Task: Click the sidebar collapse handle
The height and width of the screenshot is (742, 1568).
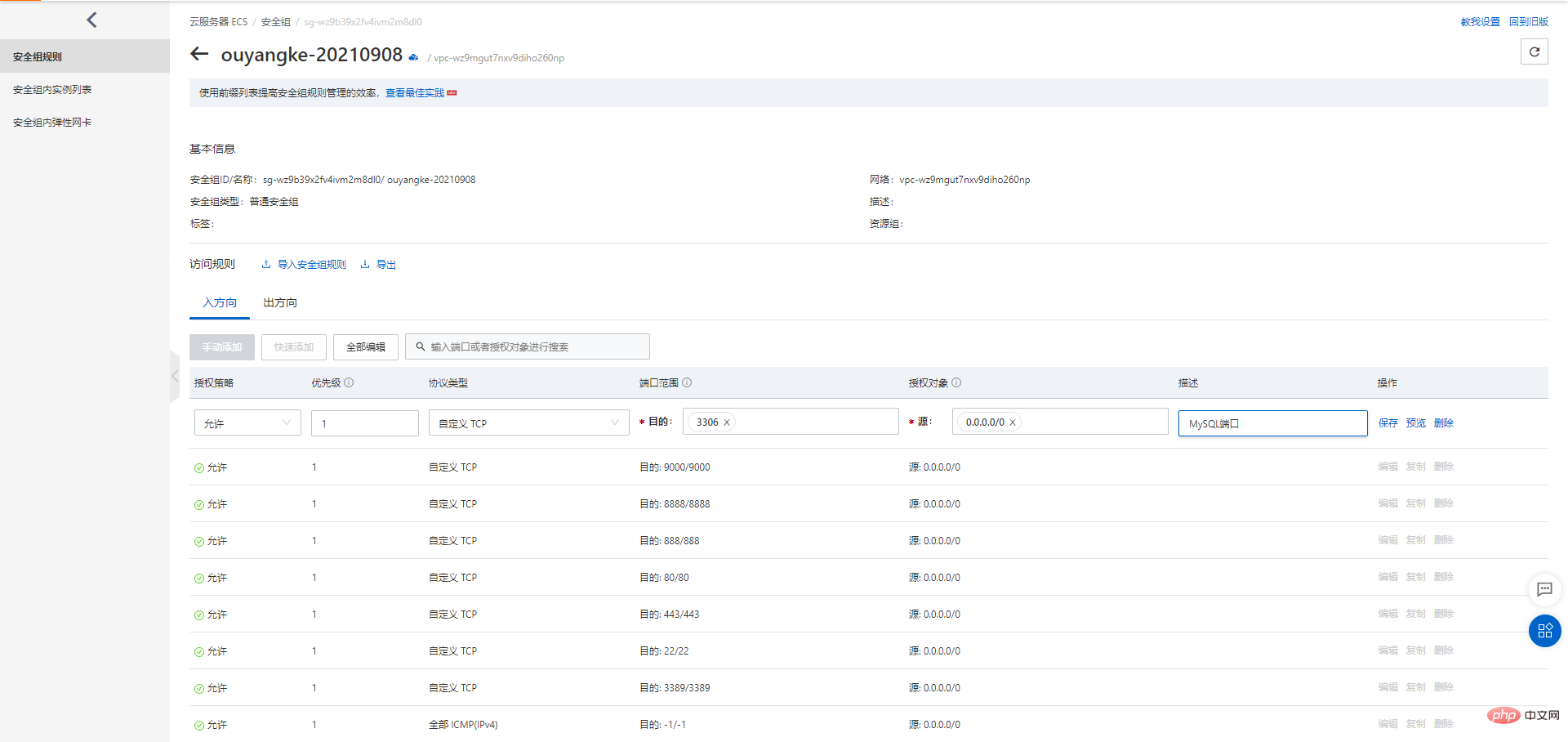Action: pos(175,376)
